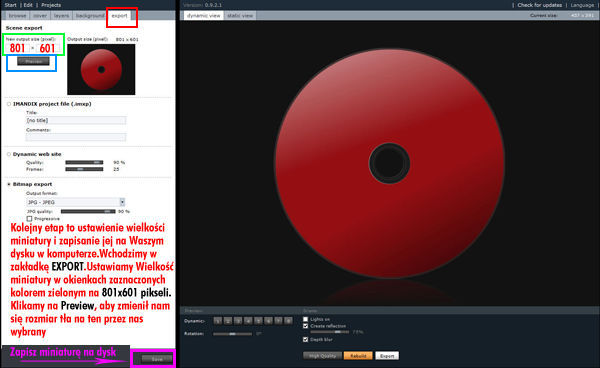Image resolution: width=600 pixels, height=368 pixels.
Task: Select dynamic preset button 2
Action: (x=228, y=321)
